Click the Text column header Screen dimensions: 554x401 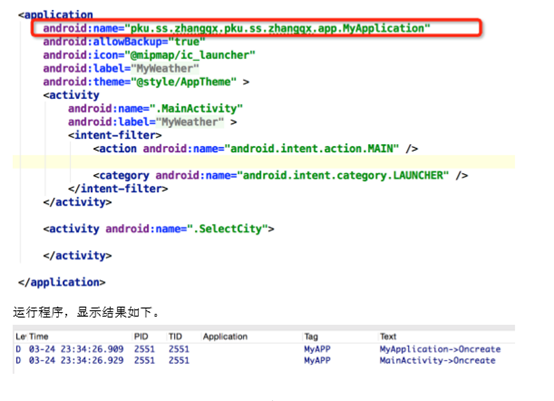388,336
